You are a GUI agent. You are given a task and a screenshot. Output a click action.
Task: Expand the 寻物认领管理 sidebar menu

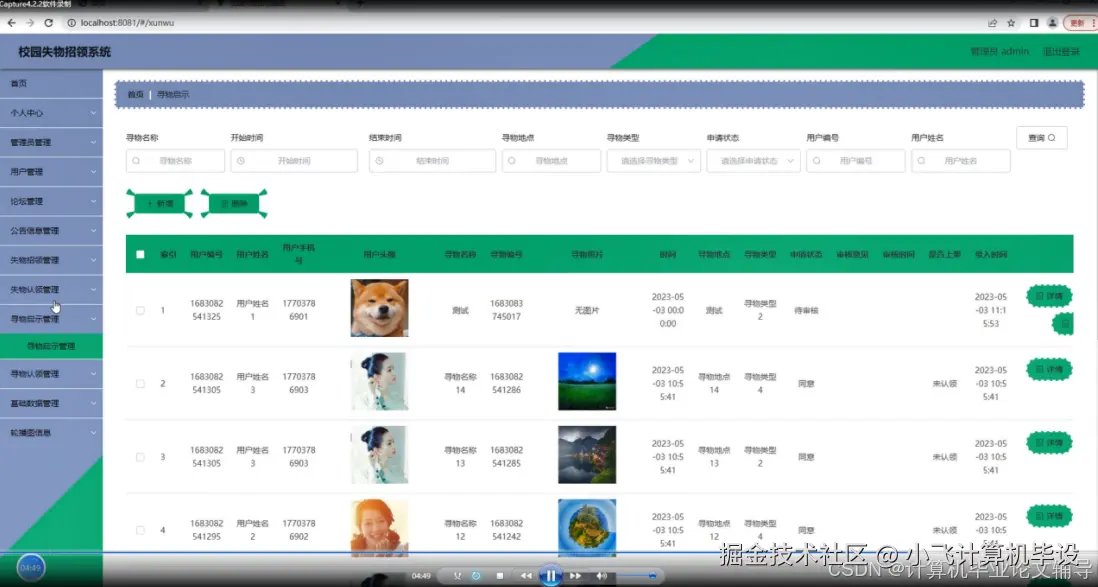coord(51,374)
